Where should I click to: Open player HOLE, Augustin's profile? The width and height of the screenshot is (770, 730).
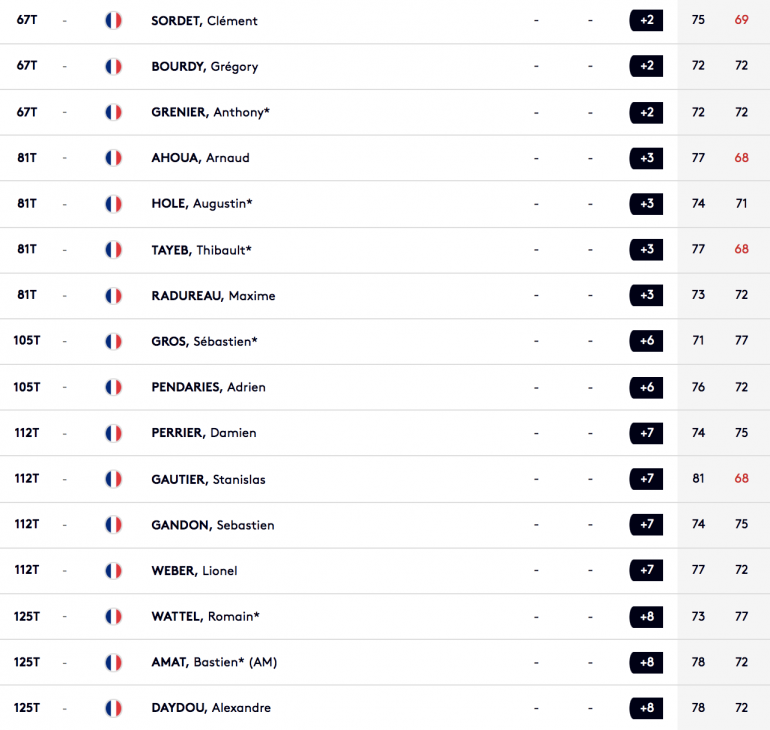coord(202,204)
